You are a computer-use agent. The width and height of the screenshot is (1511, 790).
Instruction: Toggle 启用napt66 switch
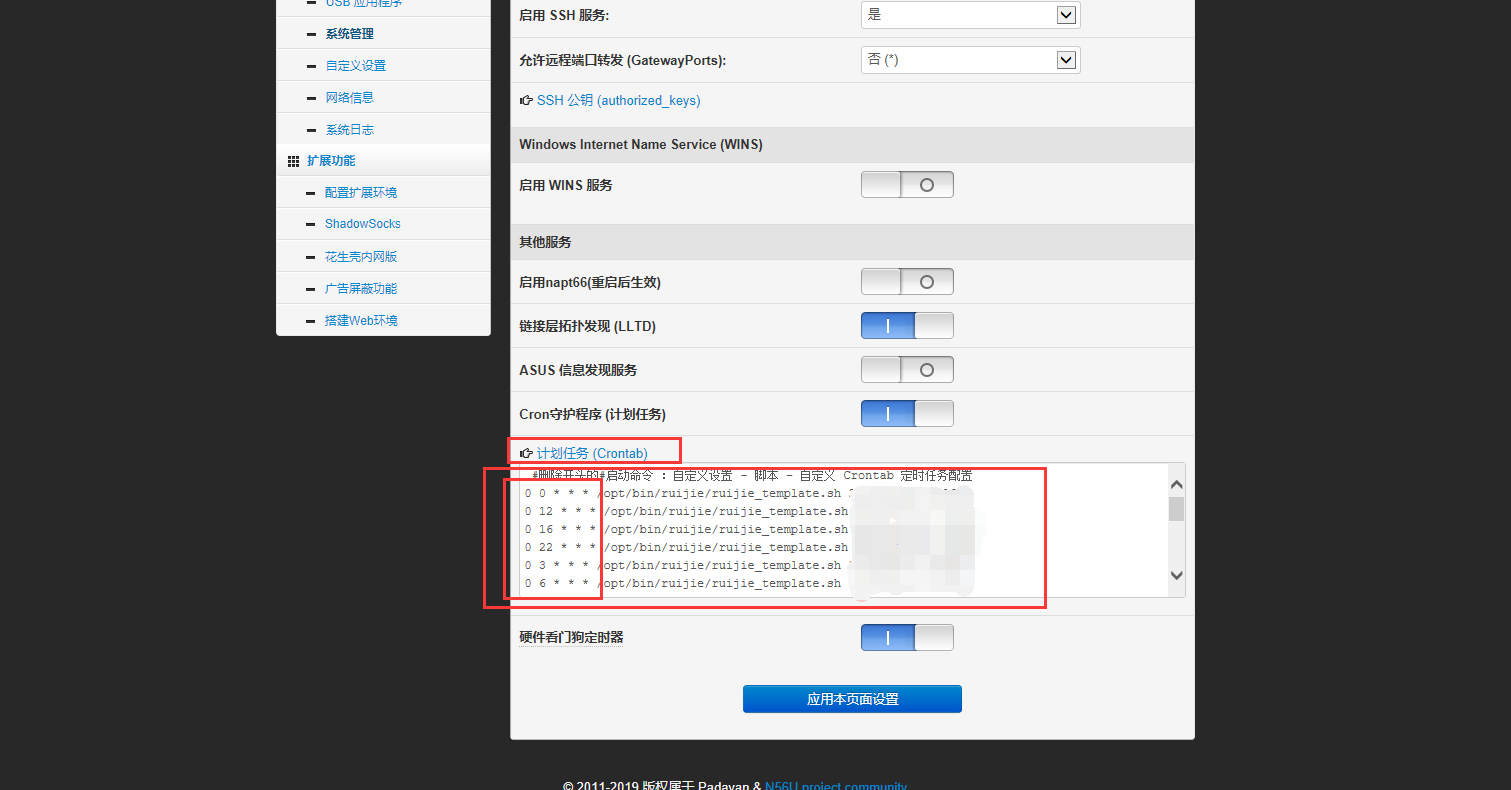click(906, 282)
